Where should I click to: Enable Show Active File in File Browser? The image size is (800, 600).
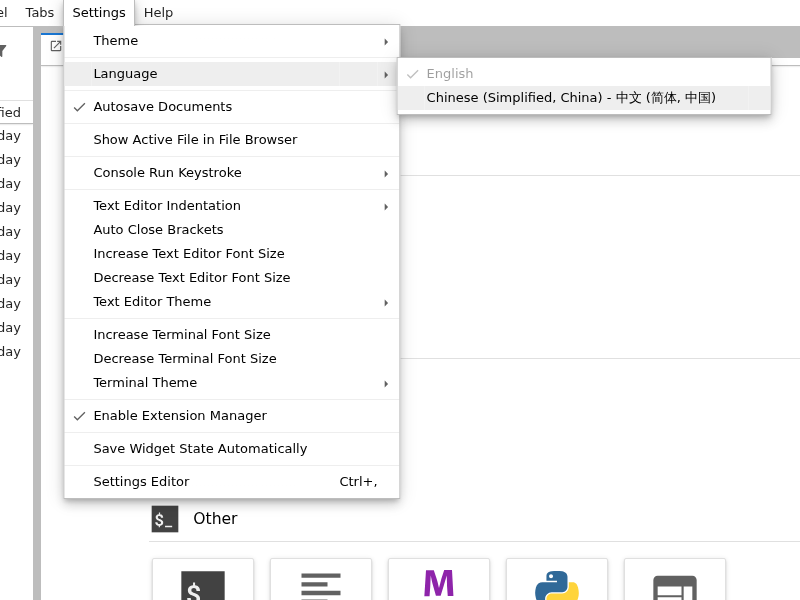coord(232,140)
